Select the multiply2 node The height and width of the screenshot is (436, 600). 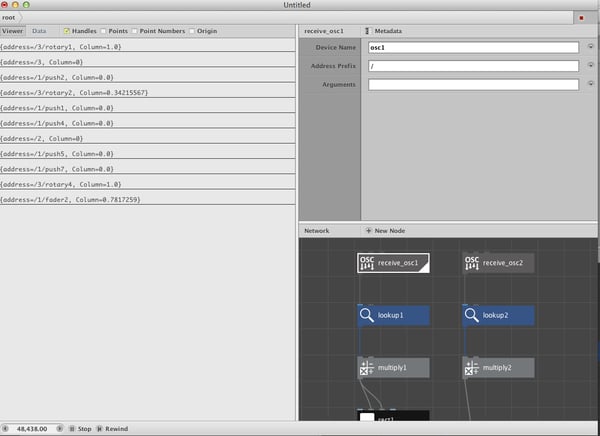coord(498,368)
